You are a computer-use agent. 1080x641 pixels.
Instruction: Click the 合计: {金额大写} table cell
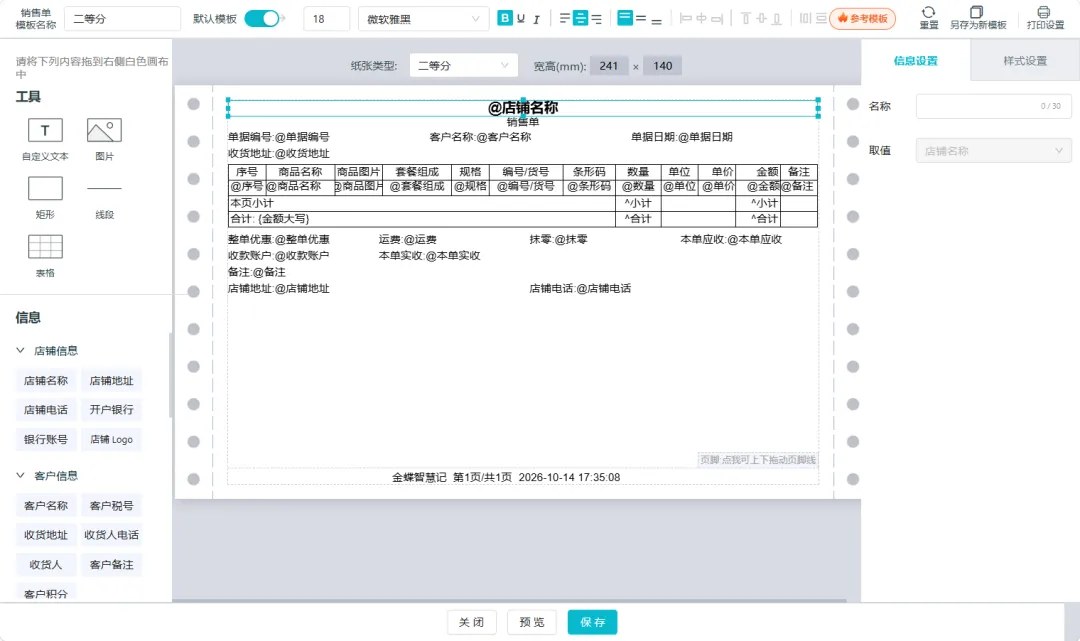[x=422, y=219]
